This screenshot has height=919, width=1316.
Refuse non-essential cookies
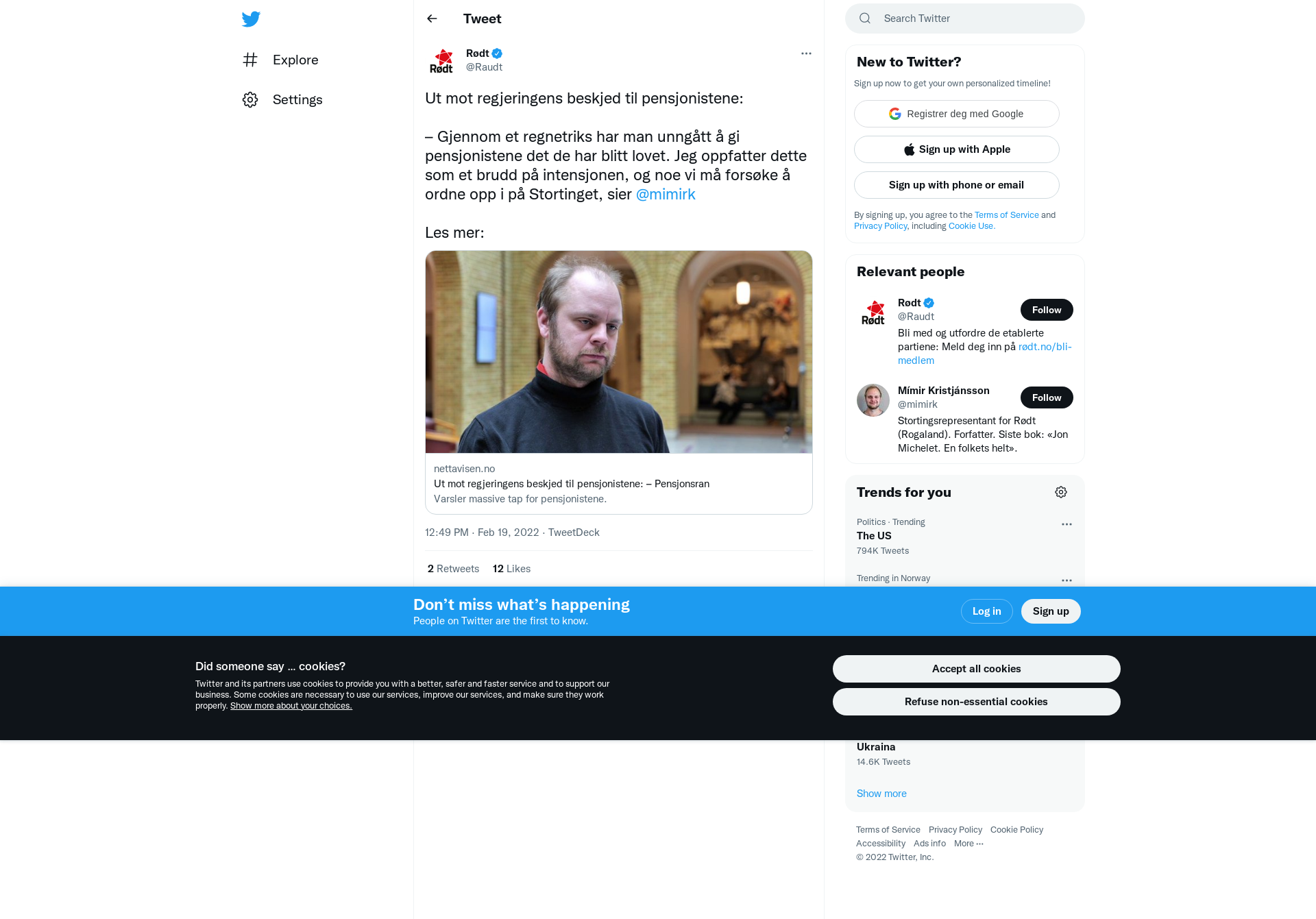coord(976,702)
